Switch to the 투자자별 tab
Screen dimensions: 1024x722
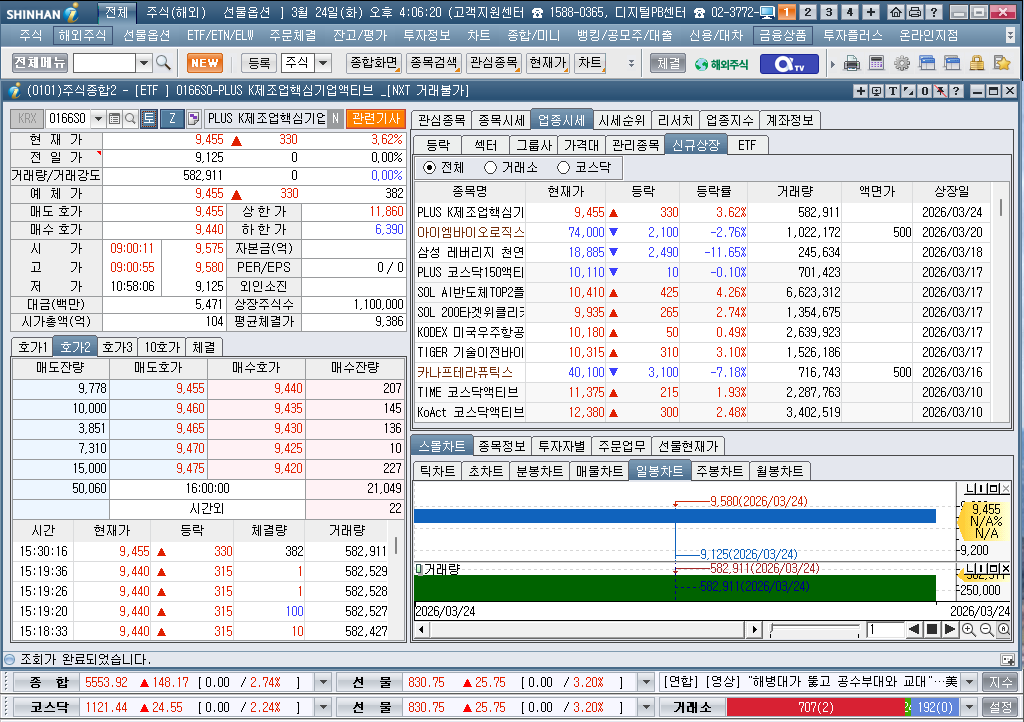562,446
